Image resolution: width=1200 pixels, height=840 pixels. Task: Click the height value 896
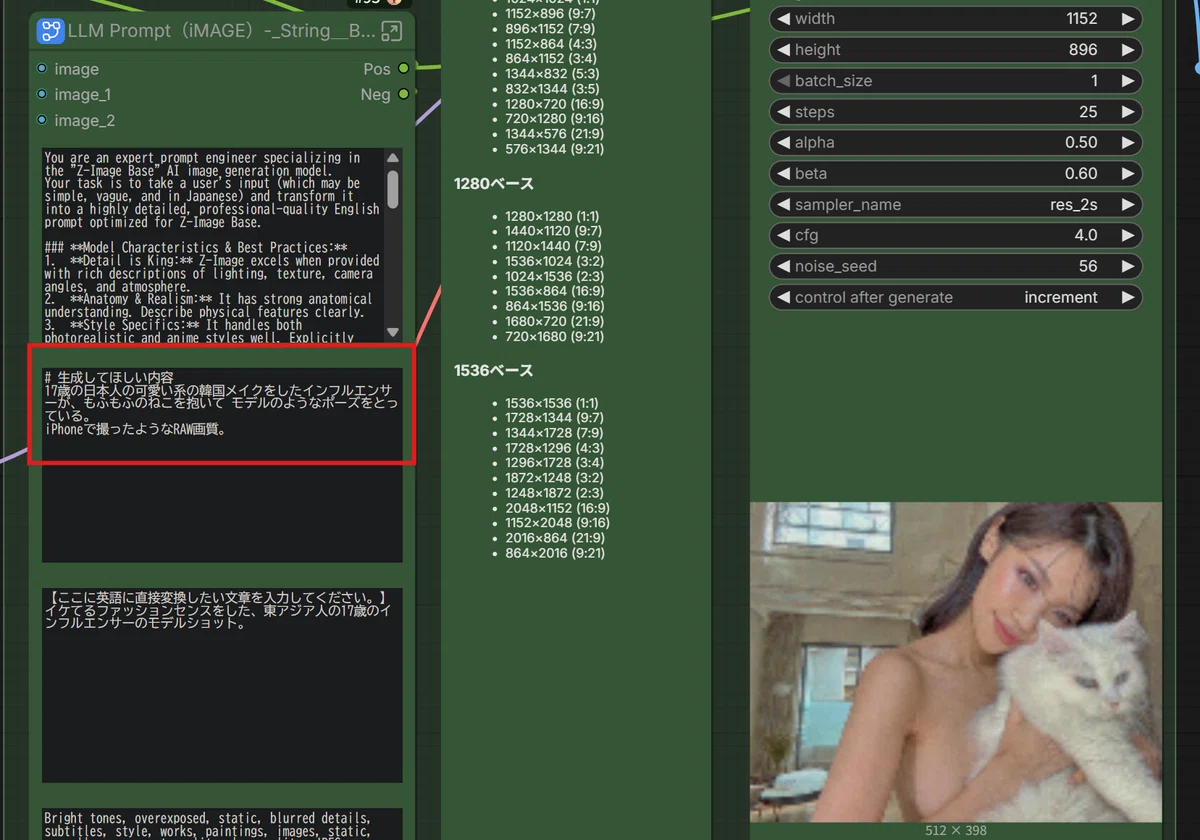tap(1083, 50)
